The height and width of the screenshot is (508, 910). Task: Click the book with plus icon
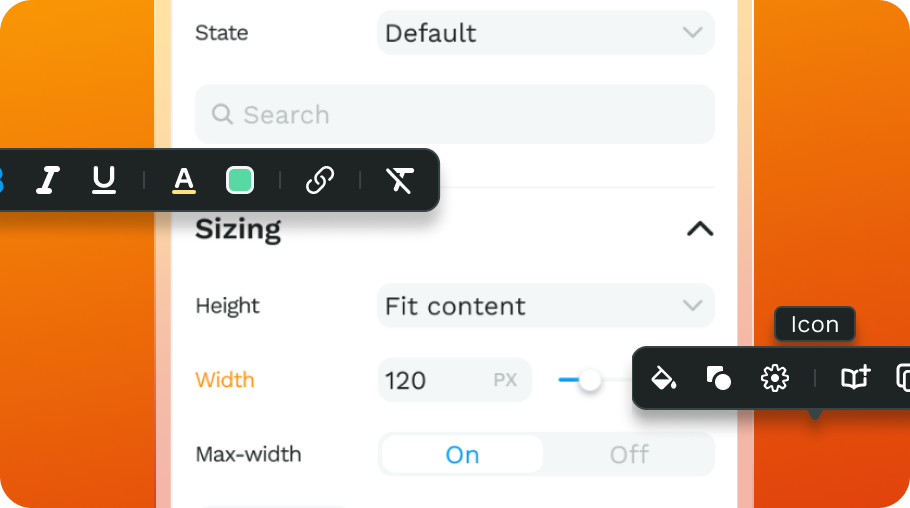(x=855, y=378)
